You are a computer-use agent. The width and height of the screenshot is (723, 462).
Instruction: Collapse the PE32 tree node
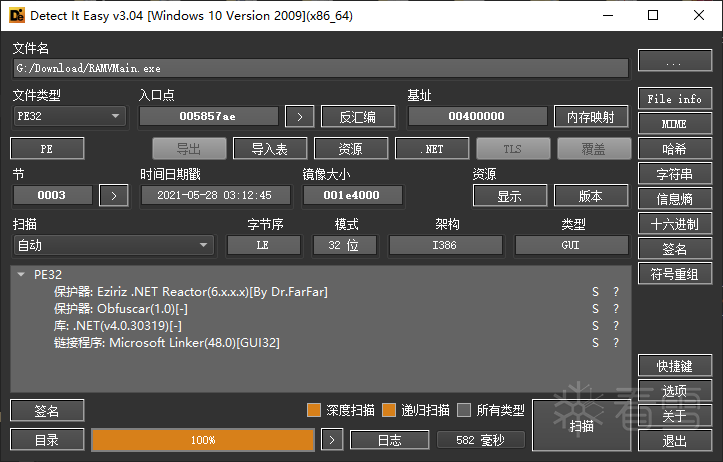[x=21, y=275]
